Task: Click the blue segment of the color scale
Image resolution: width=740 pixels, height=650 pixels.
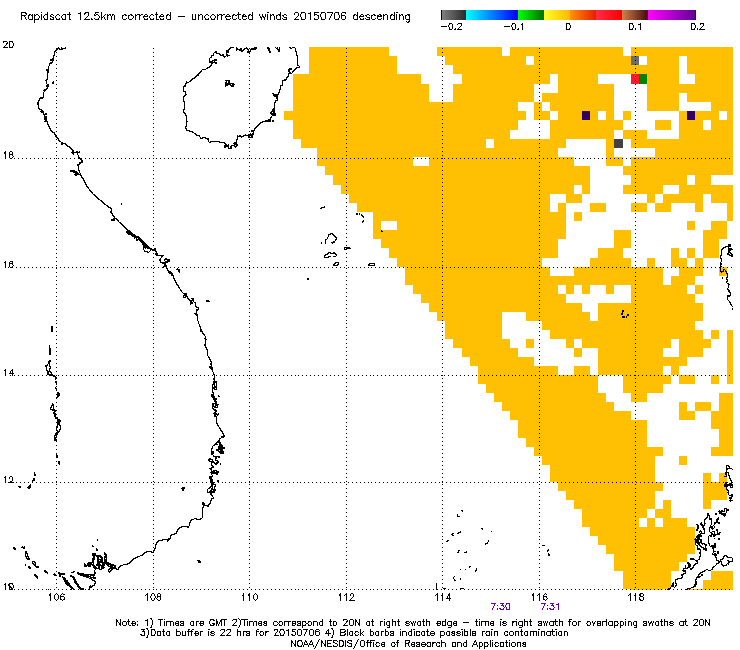Action: (x=505, y=15)
